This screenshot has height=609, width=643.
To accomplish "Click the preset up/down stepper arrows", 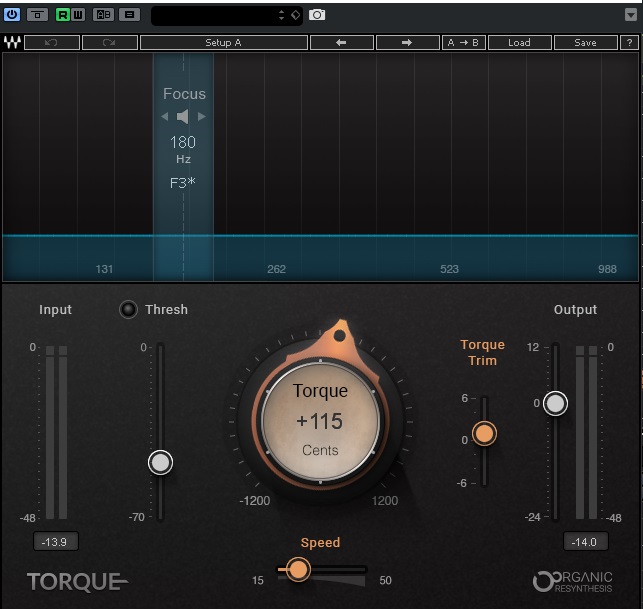I will coord(281,15).
